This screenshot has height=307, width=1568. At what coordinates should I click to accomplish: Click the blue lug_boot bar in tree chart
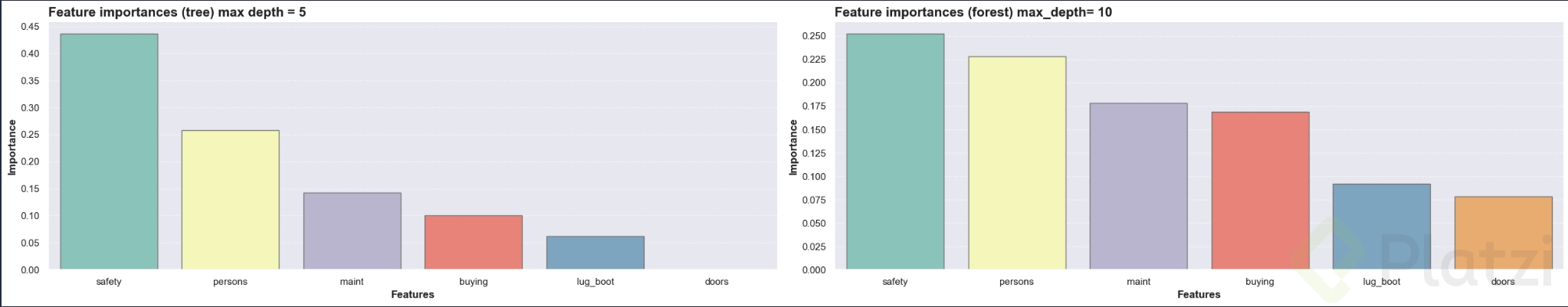tap(595, 253)
